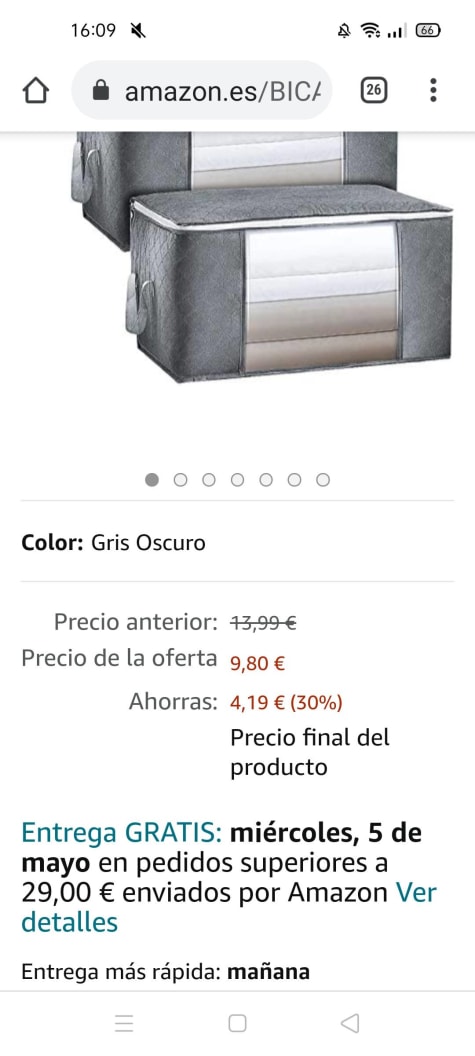Tap the Chrome home icon

(36, 90)
